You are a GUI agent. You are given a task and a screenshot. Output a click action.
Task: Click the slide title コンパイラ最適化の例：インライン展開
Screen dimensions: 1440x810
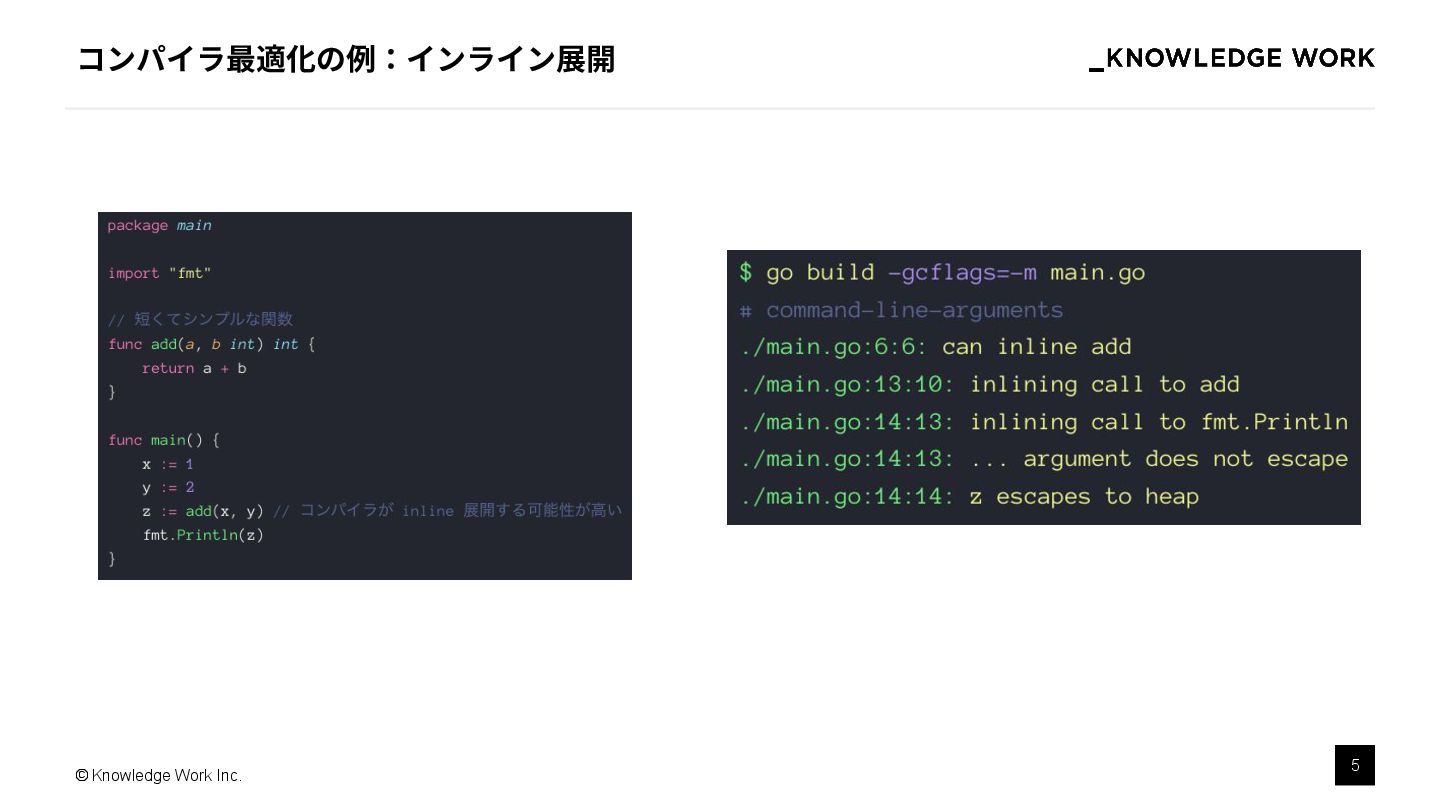point(345,59)
